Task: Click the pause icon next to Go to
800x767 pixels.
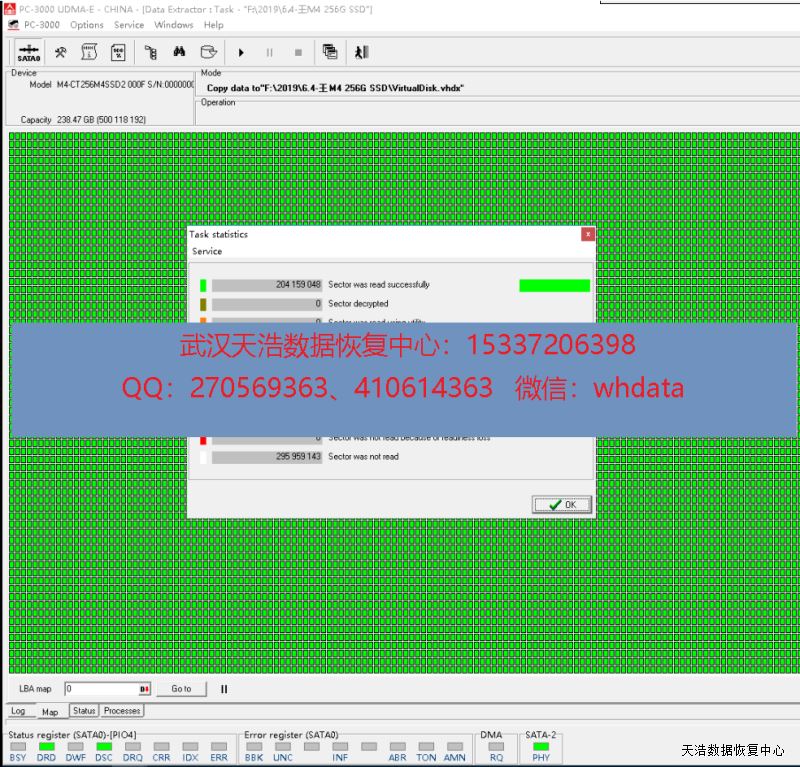Action: pos(224,689)
